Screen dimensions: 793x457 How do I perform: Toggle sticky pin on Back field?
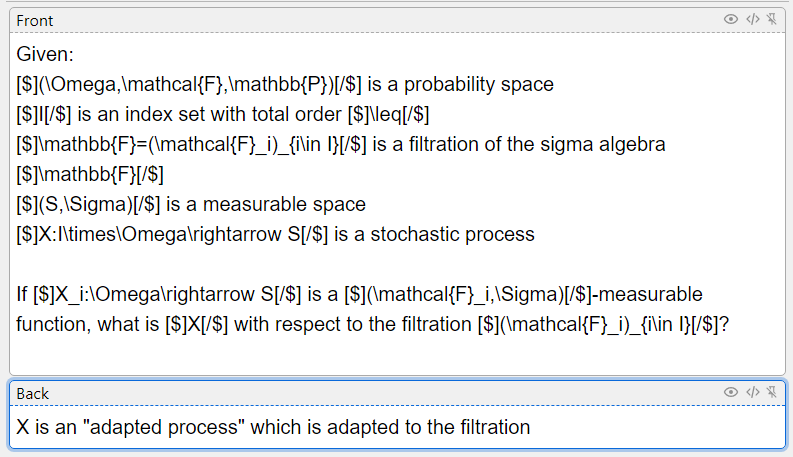coord(772,392)
